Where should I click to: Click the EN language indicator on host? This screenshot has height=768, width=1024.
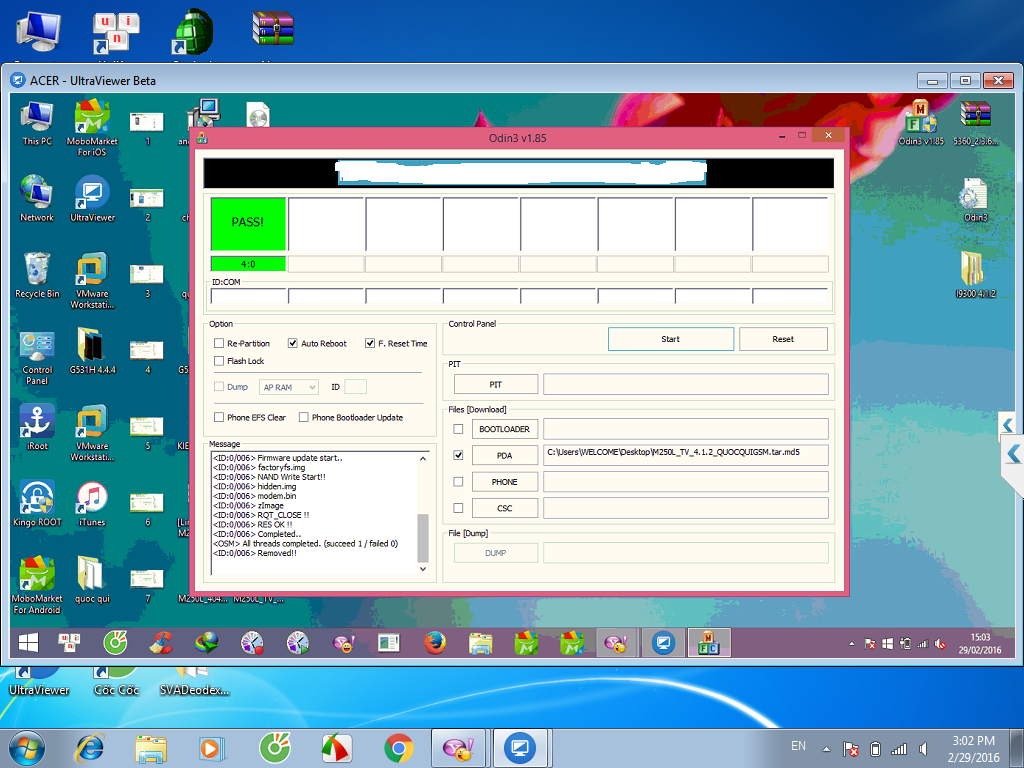pos(798,746)
